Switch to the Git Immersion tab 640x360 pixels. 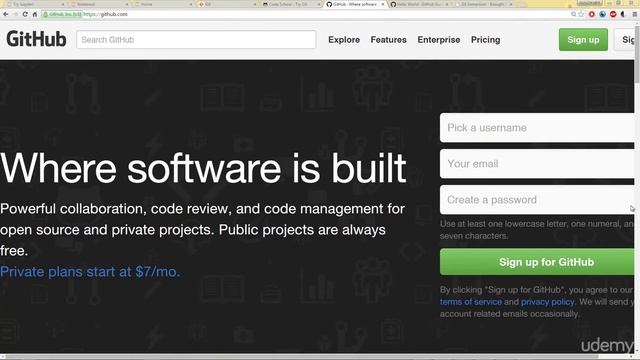(x=484, y=4)
